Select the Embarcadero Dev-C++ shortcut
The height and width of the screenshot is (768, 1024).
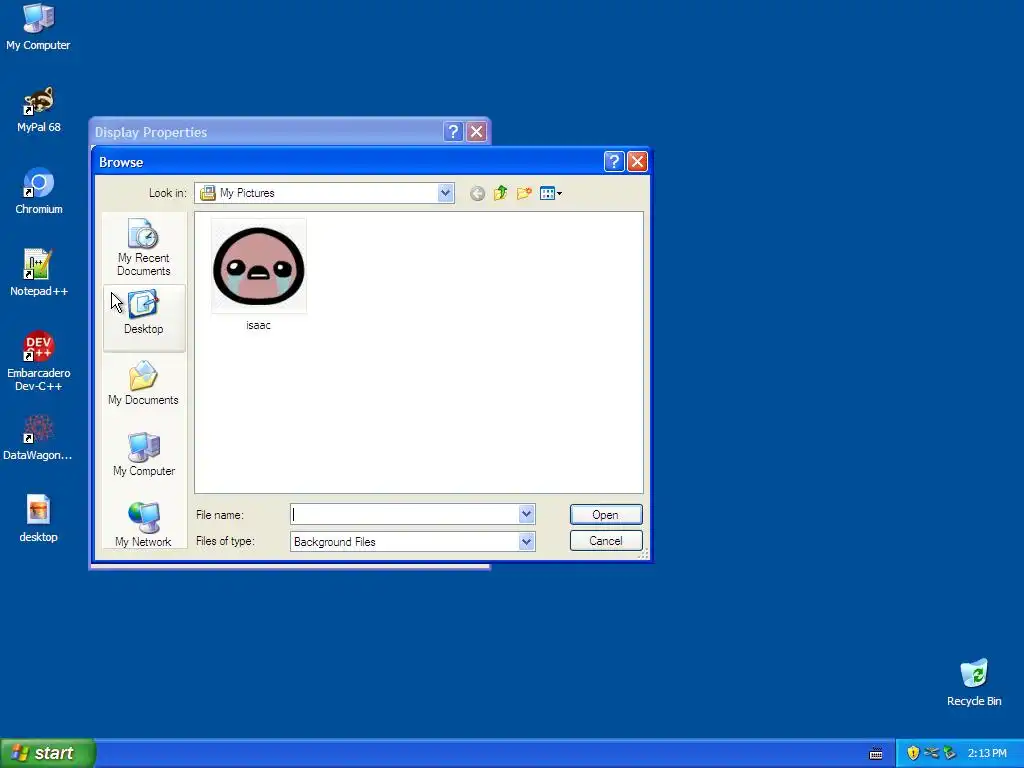click(x=39, y=361)
